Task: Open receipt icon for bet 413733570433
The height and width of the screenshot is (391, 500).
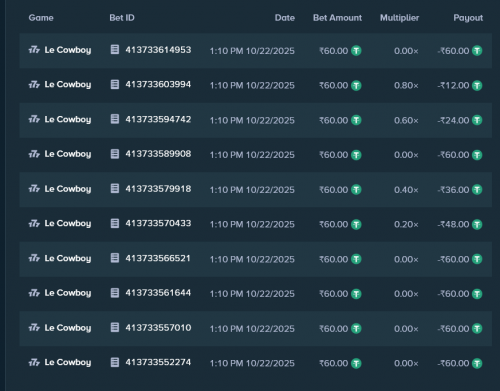Action: (115, 223)
